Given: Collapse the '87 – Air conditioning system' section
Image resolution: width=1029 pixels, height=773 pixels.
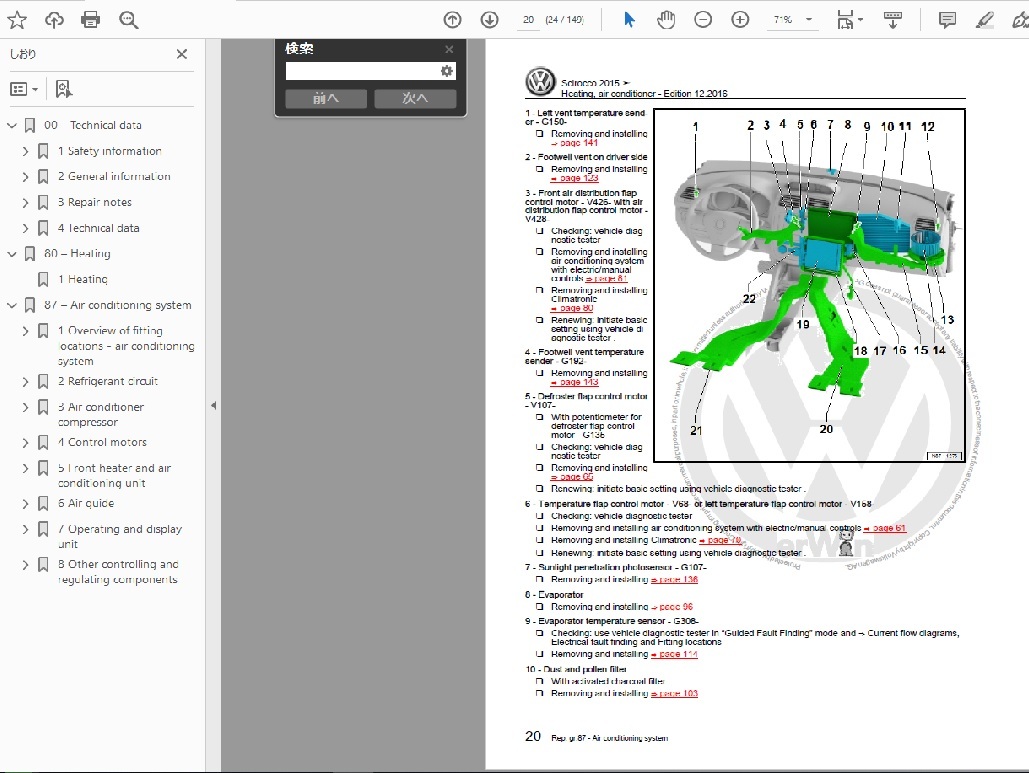Looking at the screenshot, I should 12,306.
